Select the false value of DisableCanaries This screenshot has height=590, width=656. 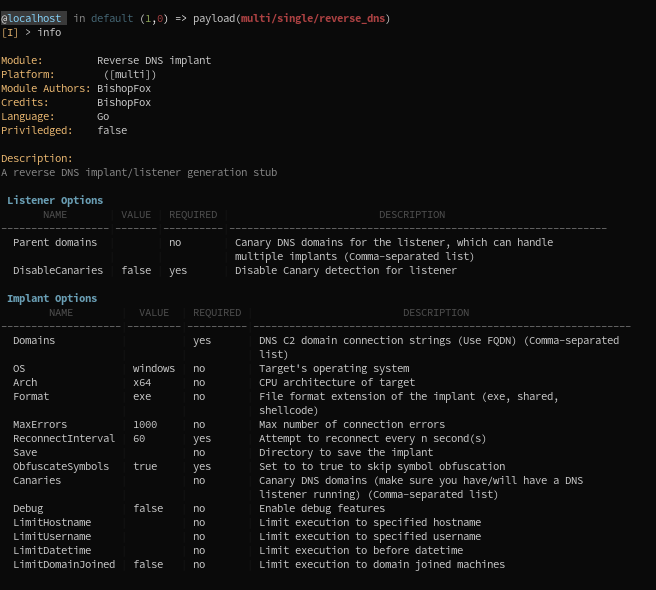(136, 270)
